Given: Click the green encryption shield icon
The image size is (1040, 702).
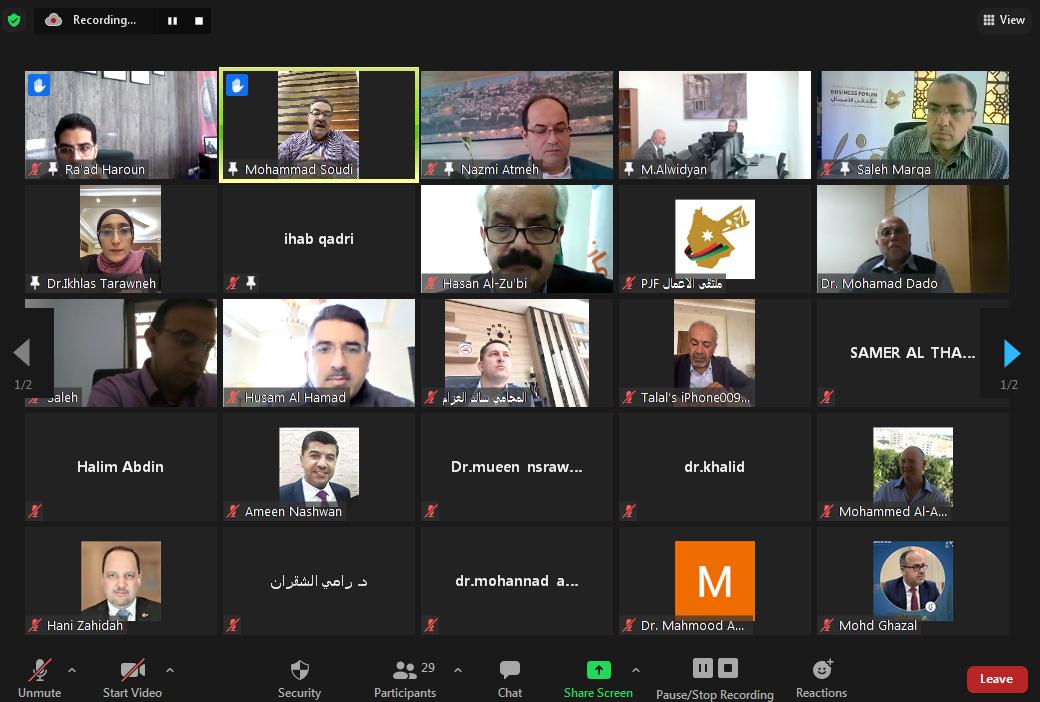Looking at the screenshot, I should pos(14,20).
